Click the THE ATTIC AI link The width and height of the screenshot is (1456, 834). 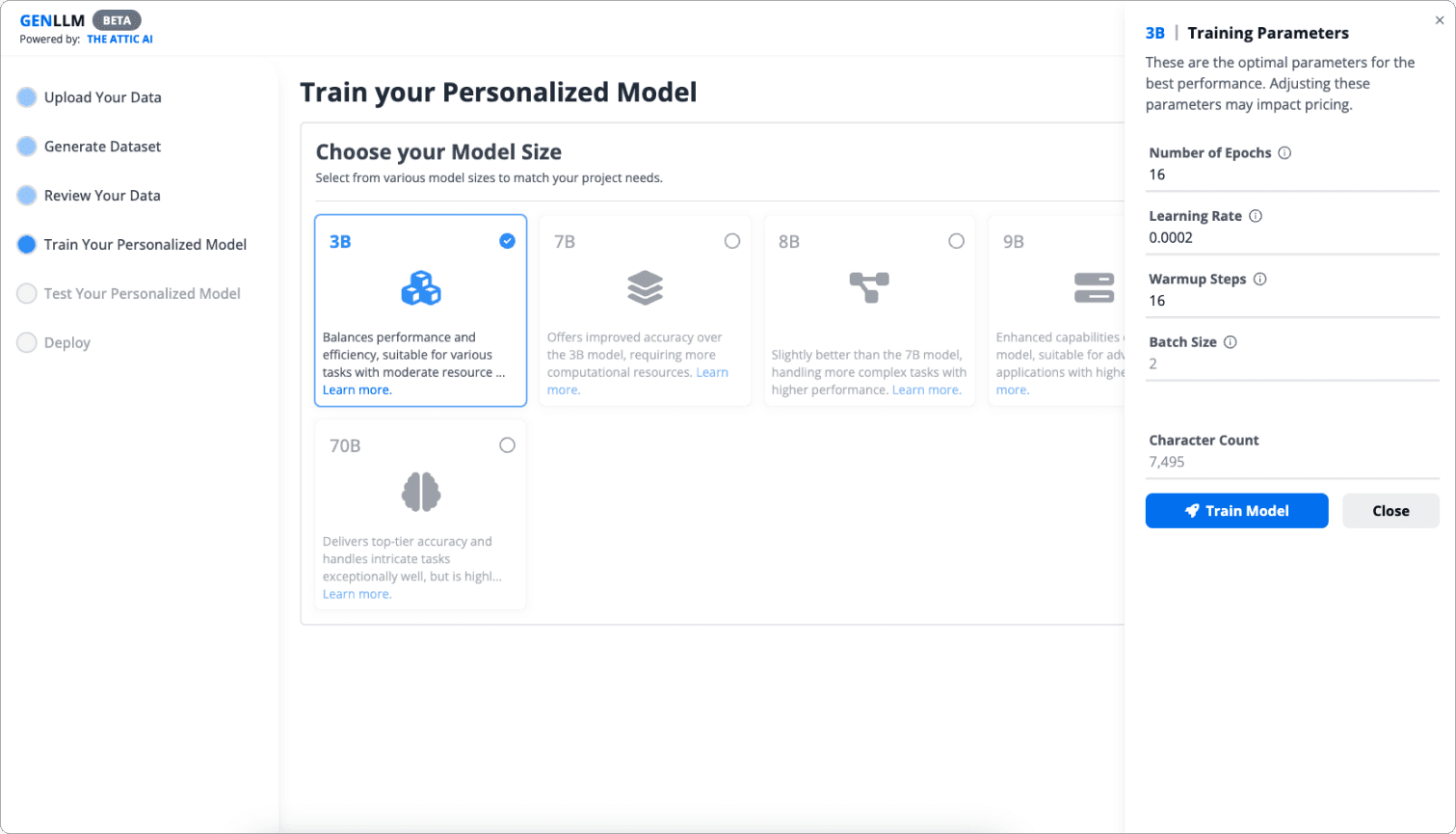(119, 40)
